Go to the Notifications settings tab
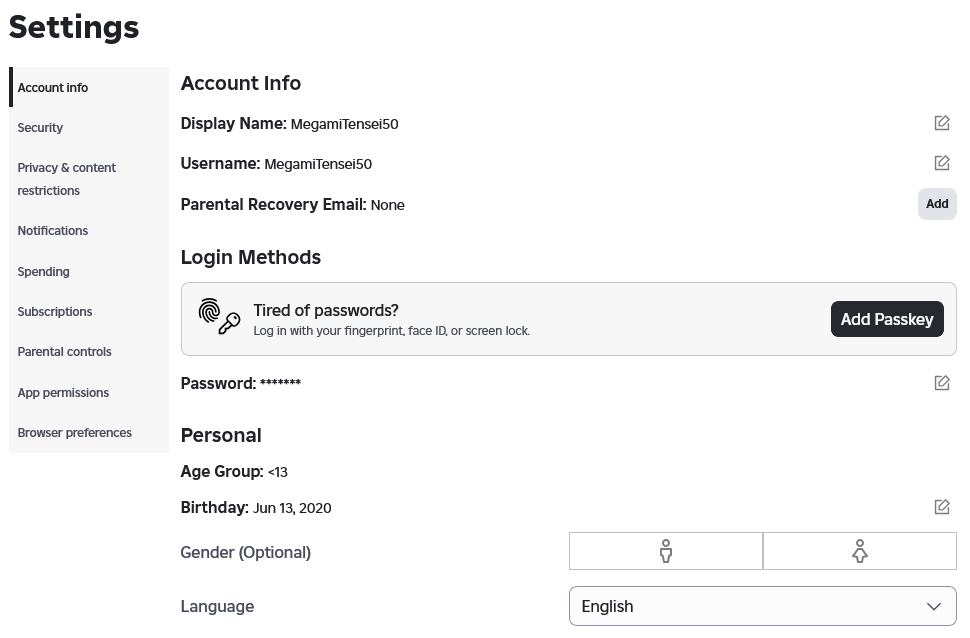 tap(89, 231)
